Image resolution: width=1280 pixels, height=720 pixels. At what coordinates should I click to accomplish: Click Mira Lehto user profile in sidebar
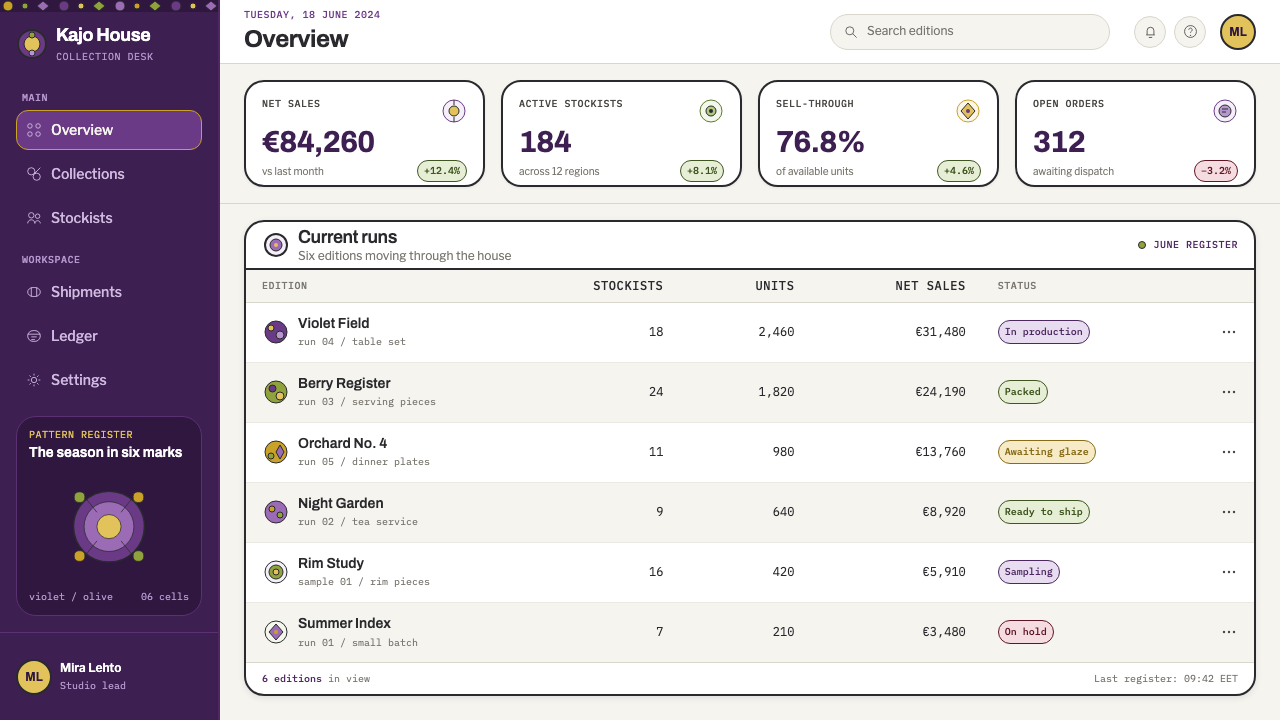coord(109,676)
